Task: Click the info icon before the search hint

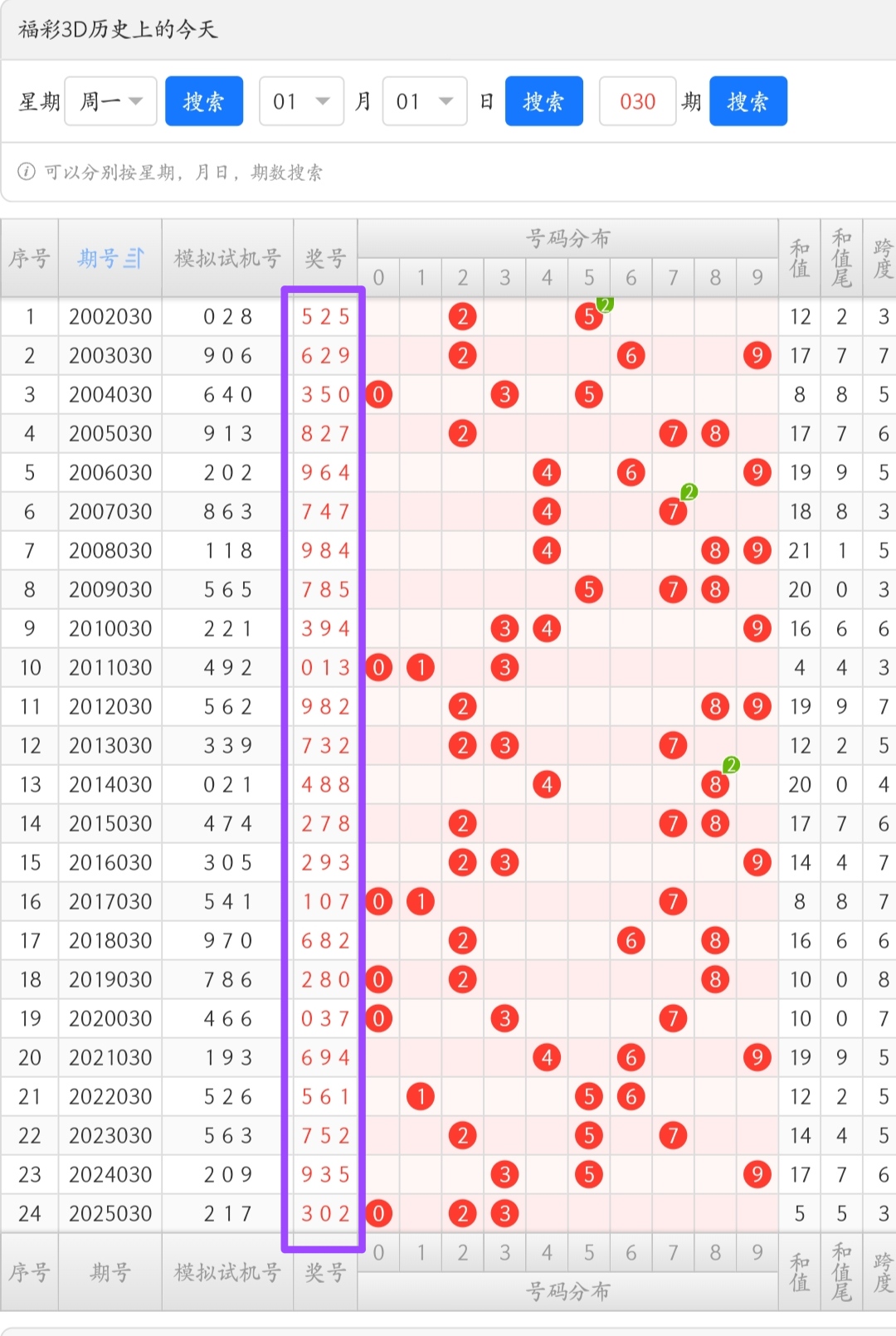Action: 27,172
